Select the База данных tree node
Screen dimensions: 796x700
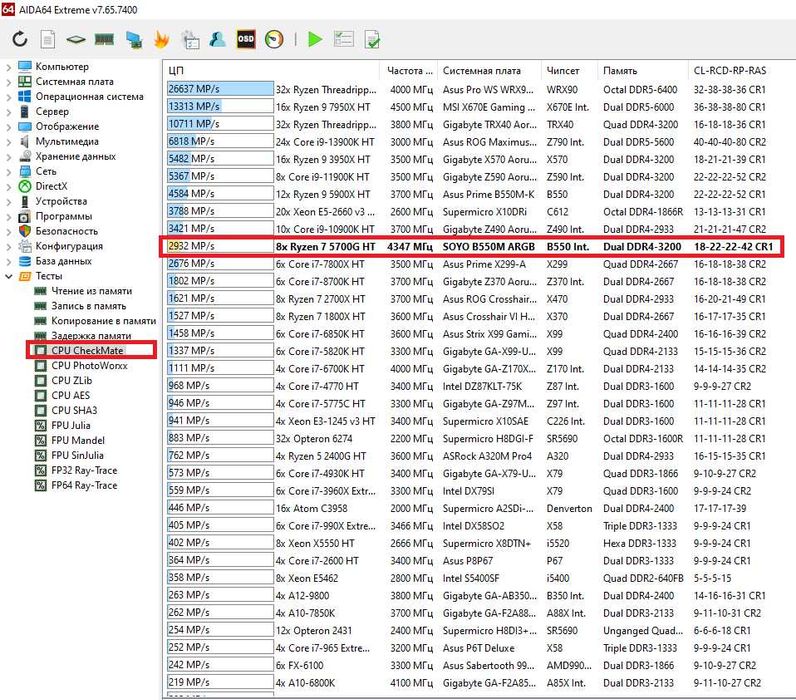click(x=63, y=261)
